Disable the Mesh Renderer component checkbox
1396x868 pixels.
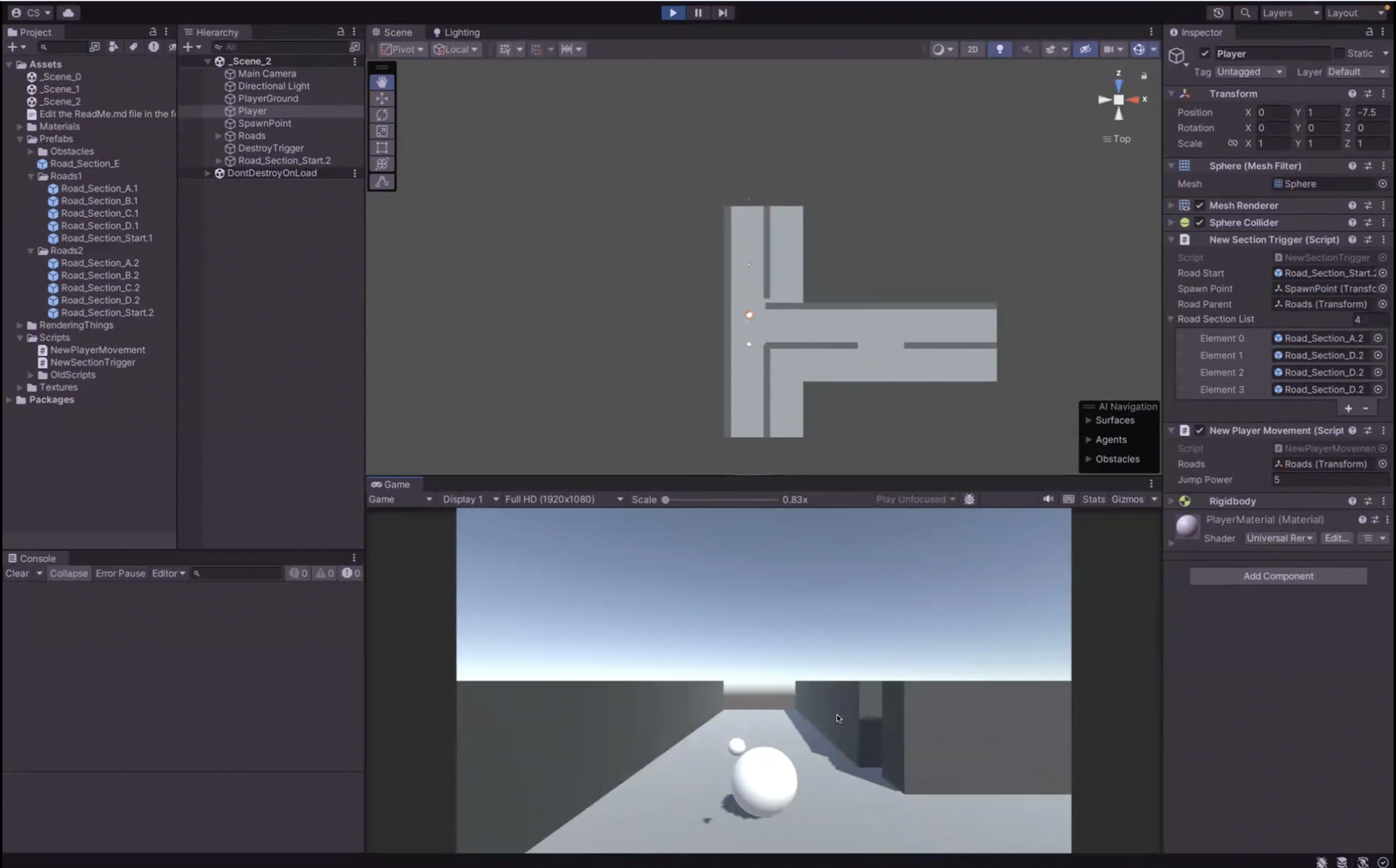coord(1199,205)
